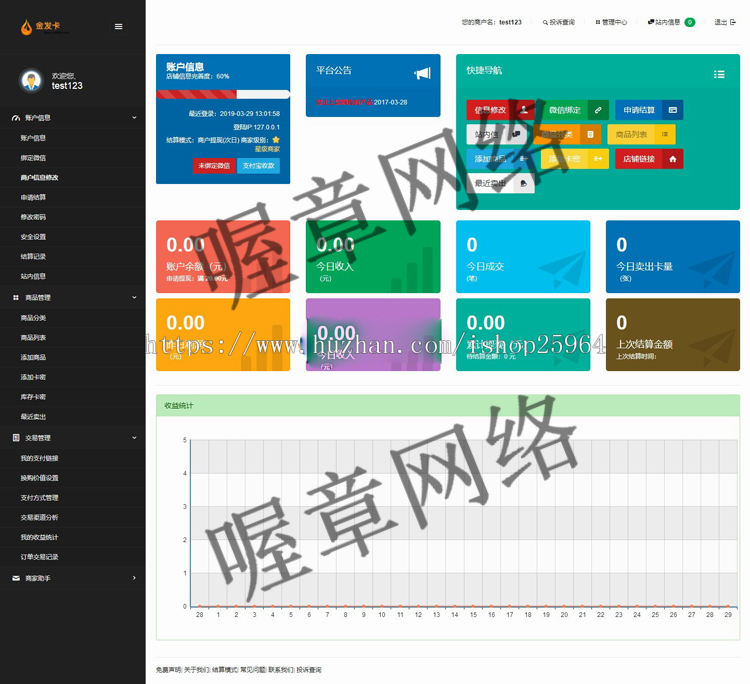Click the grid icon beside 商品管理
750x684 pixels.
point(16,298)
